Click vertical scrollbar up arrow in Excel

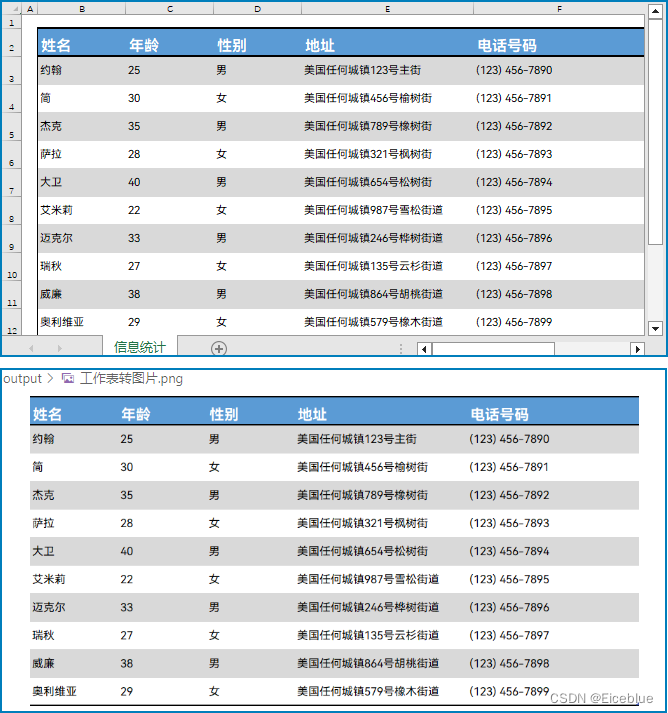655,11
